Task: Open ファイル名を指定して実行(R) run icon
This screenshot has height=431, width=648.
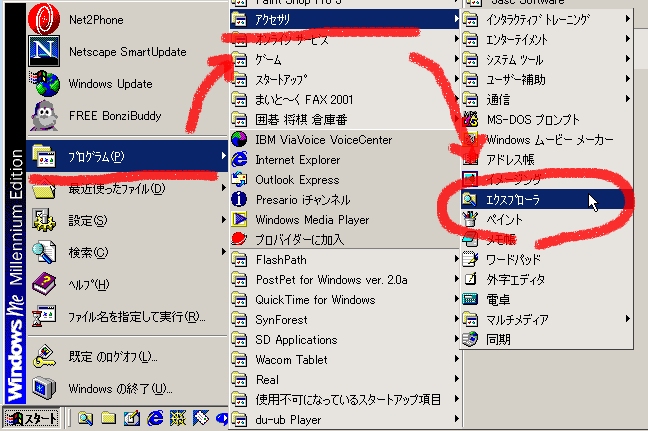Action: point(44,317)
